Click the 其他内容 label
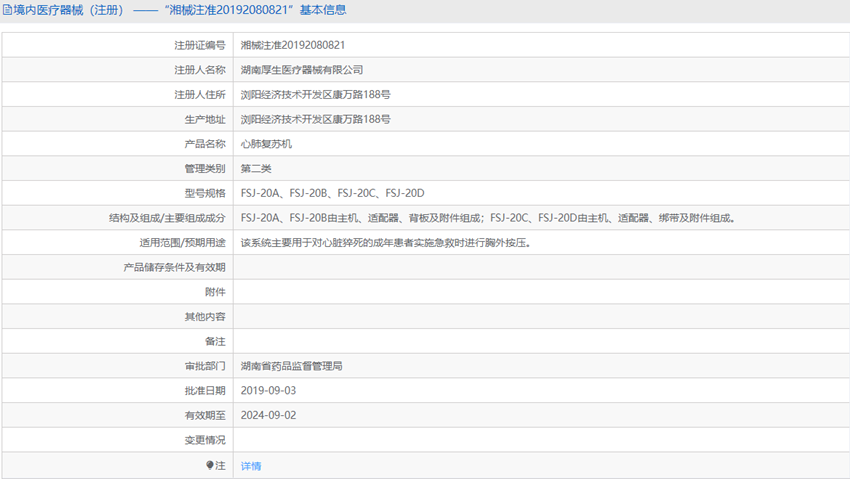The width and height of the screenshot is (850, 479). [205, 316]
